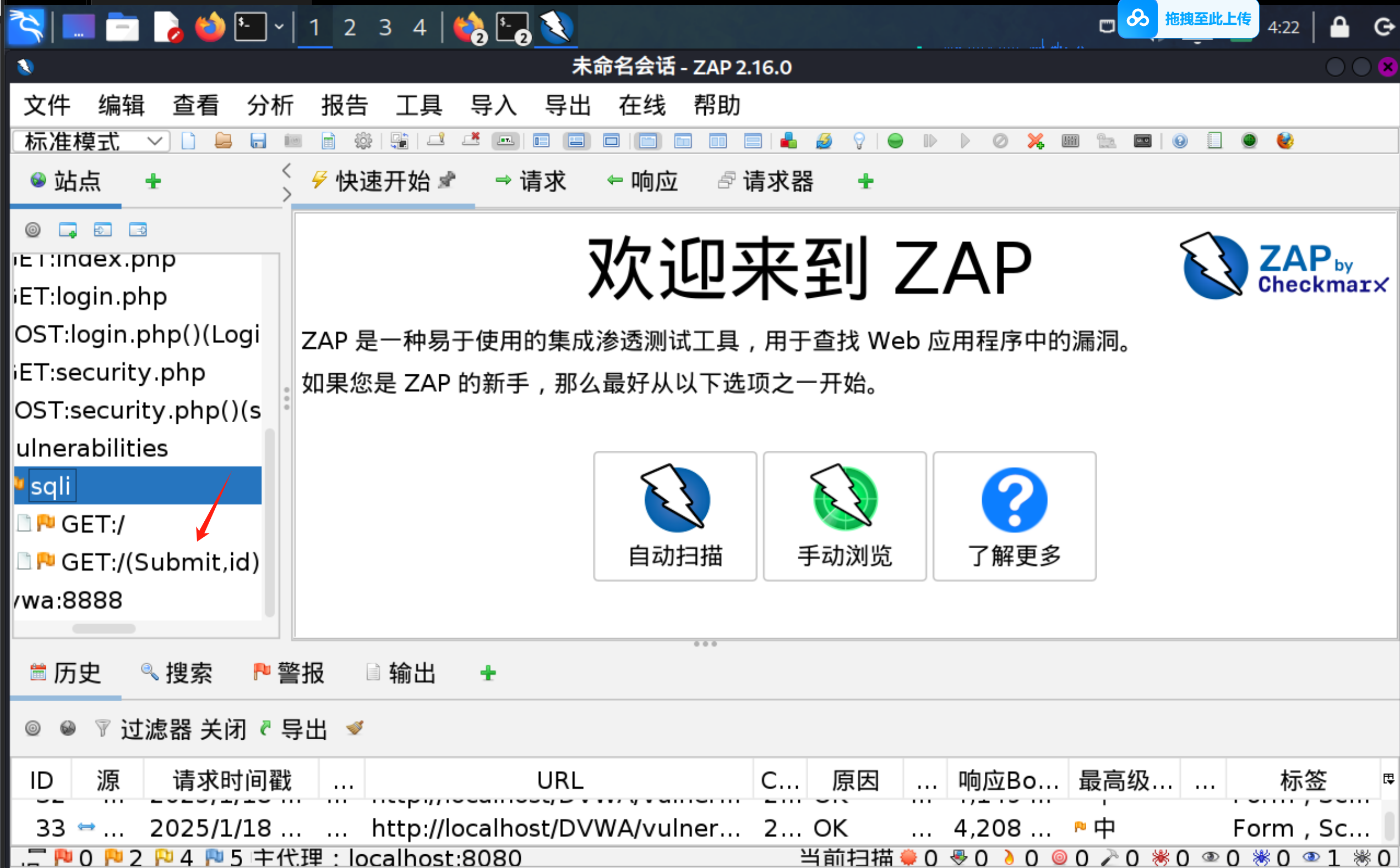Open the 分析 menu
Screen dimensions: 1400x868
(270, 106)
